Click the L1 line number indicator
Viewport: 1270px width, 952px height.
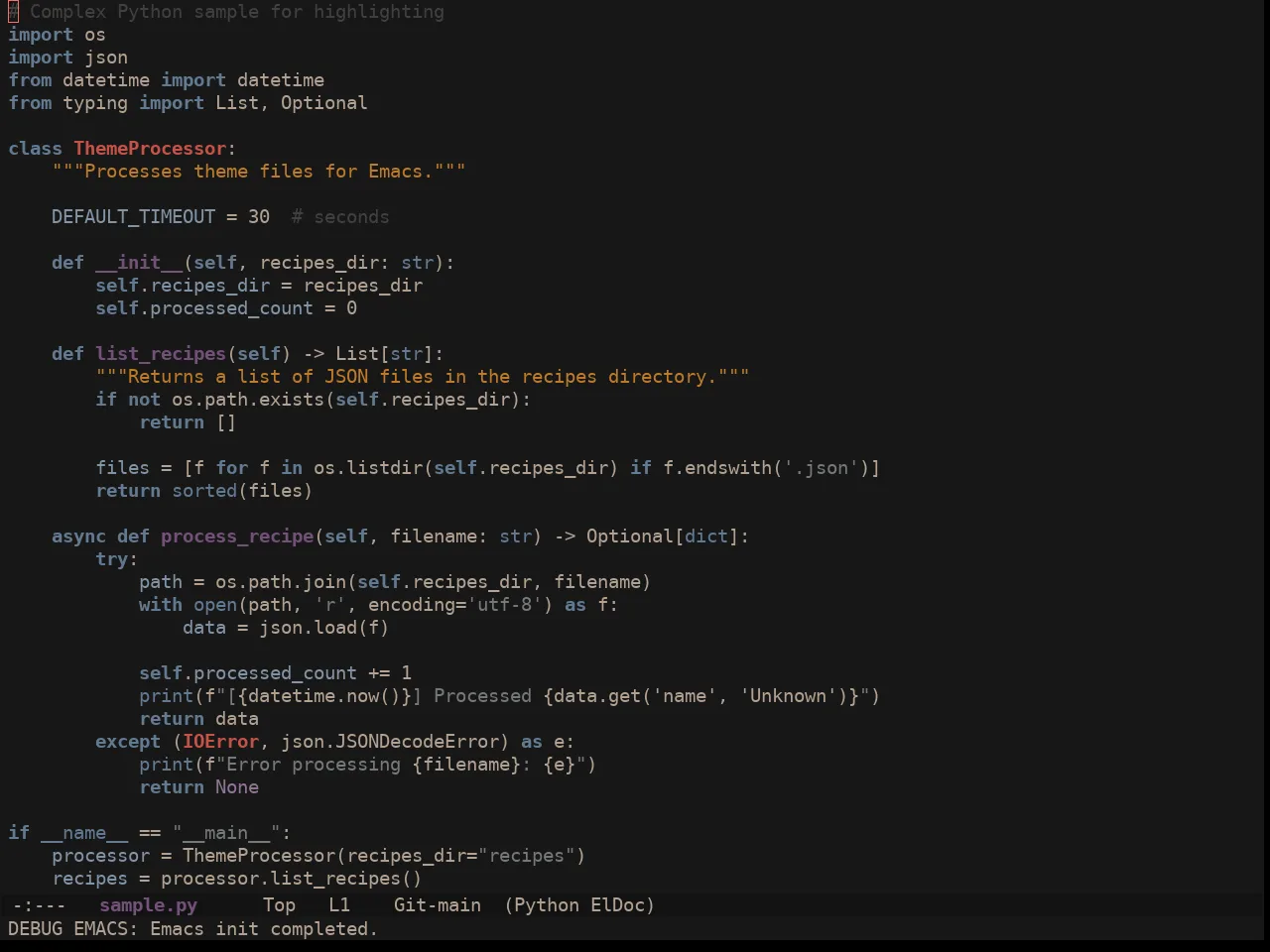[x=339, y=905]
